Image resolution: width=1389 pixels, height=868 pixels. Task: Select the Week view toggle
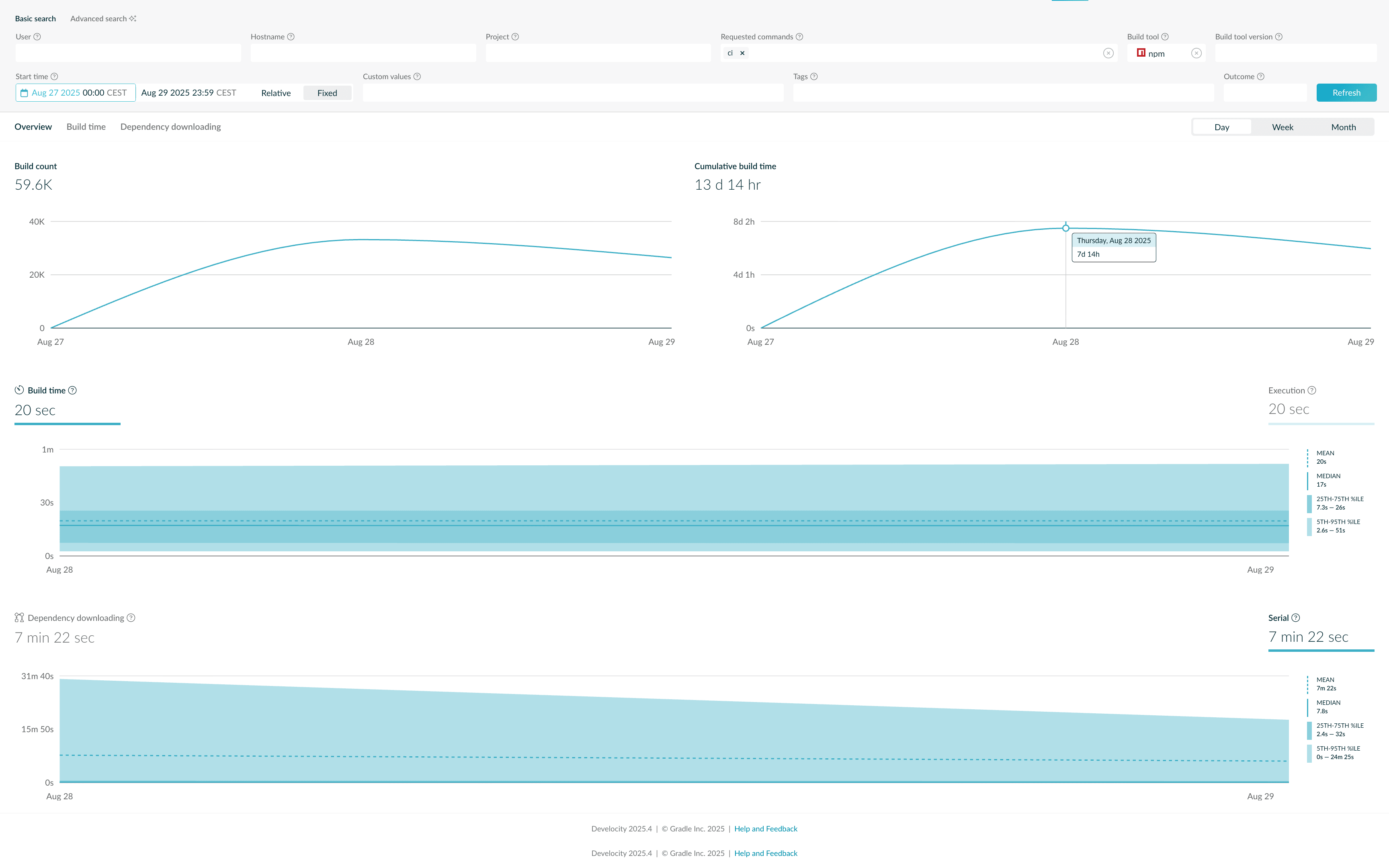(x=1283, y=127)
